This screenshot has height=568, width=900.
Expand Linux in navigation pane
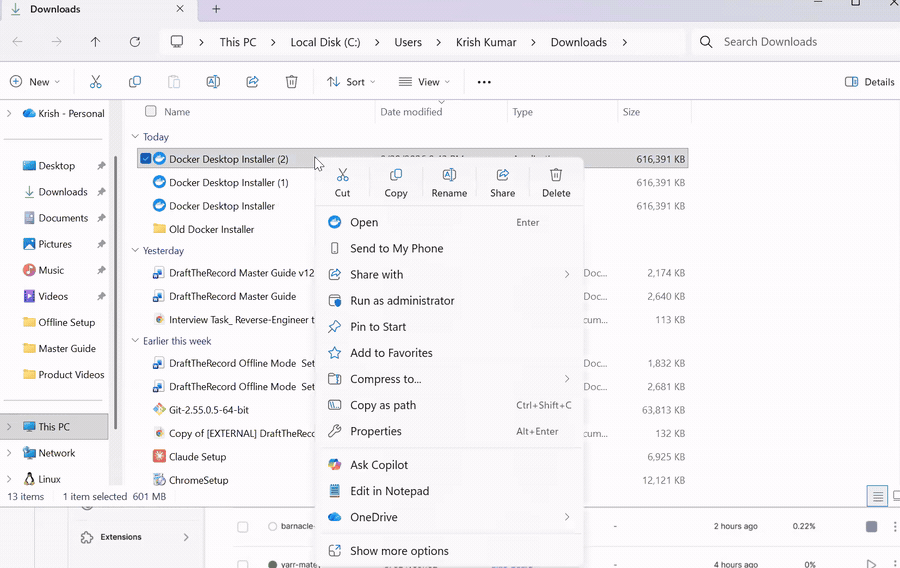pyautogui.click(x=9, y=479)
